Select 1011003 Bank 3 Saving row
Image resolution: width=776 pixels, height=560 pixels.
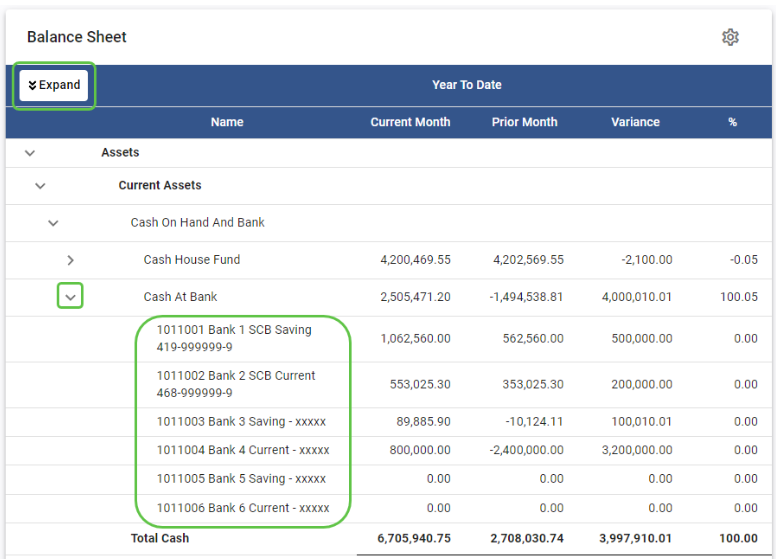click(241, 422)
